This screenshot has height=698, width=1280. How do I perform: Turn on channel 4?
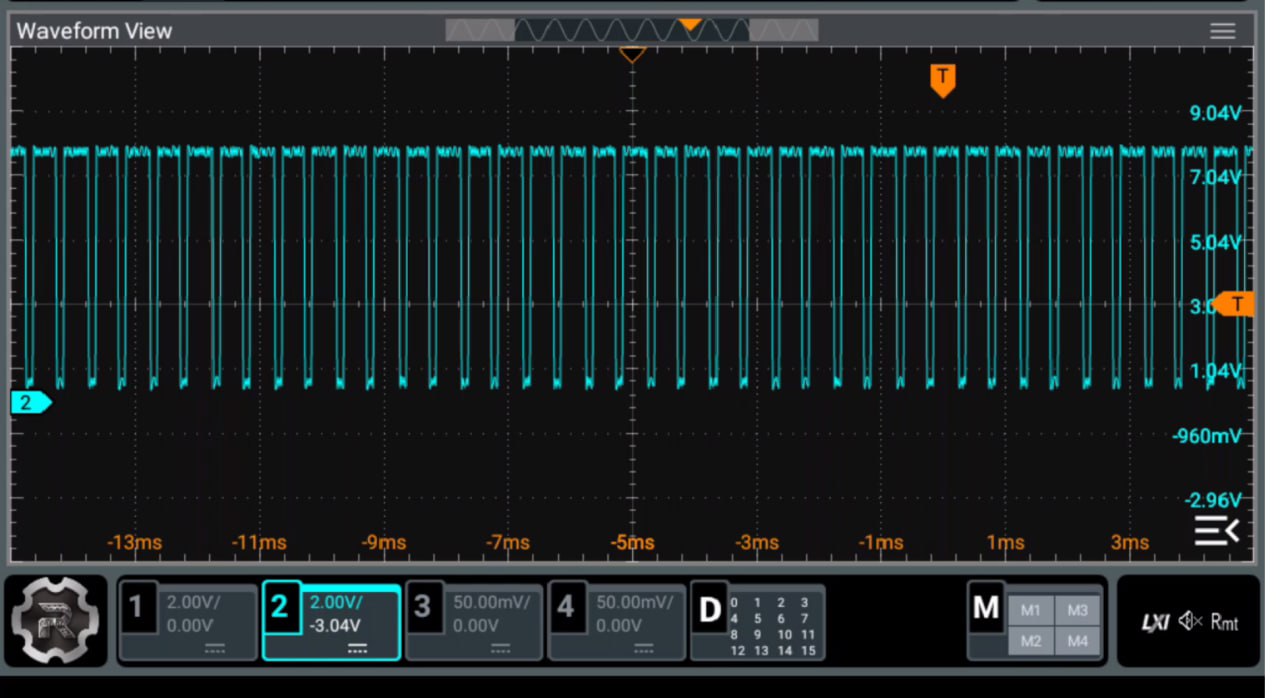(x=565, y=606)
